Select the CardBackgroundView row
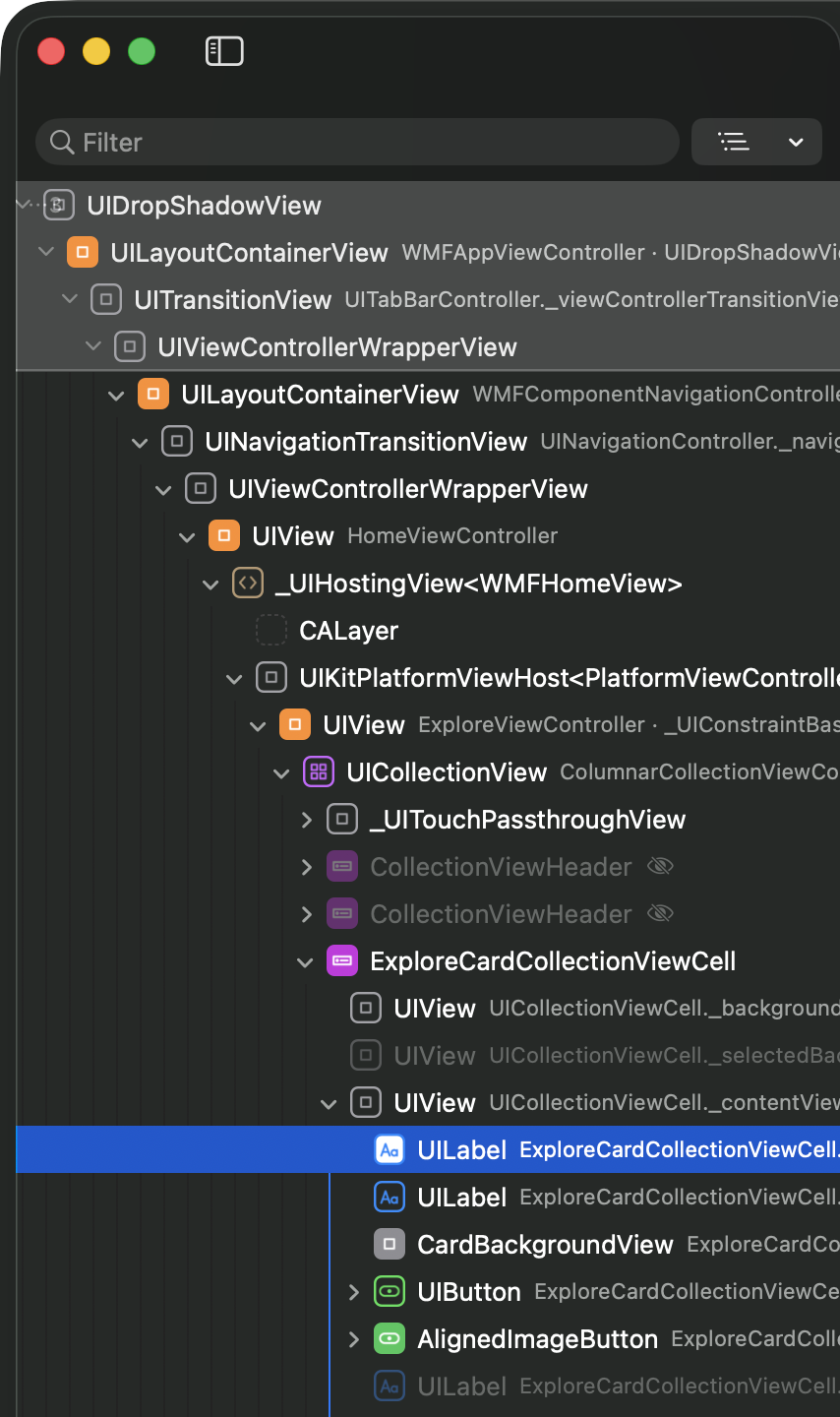 (x=428, y=1244)
